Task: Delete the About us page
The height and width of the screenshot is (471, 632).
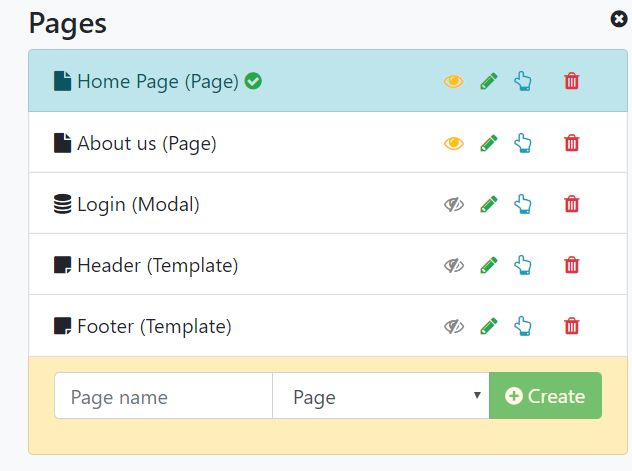Action: point(571,143)
